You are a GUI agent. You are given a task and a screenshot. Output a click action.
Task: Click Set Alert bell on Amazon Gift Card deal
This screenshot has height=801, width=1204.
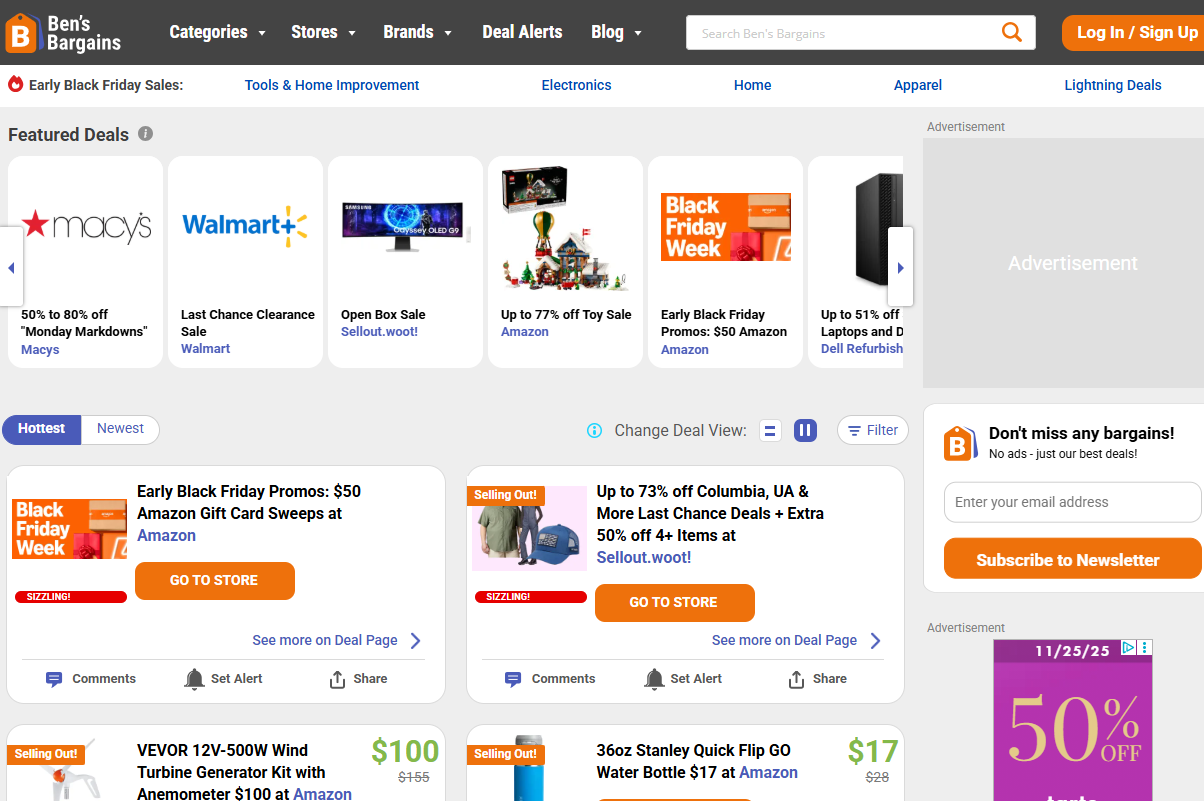click(x=195, y=679)
